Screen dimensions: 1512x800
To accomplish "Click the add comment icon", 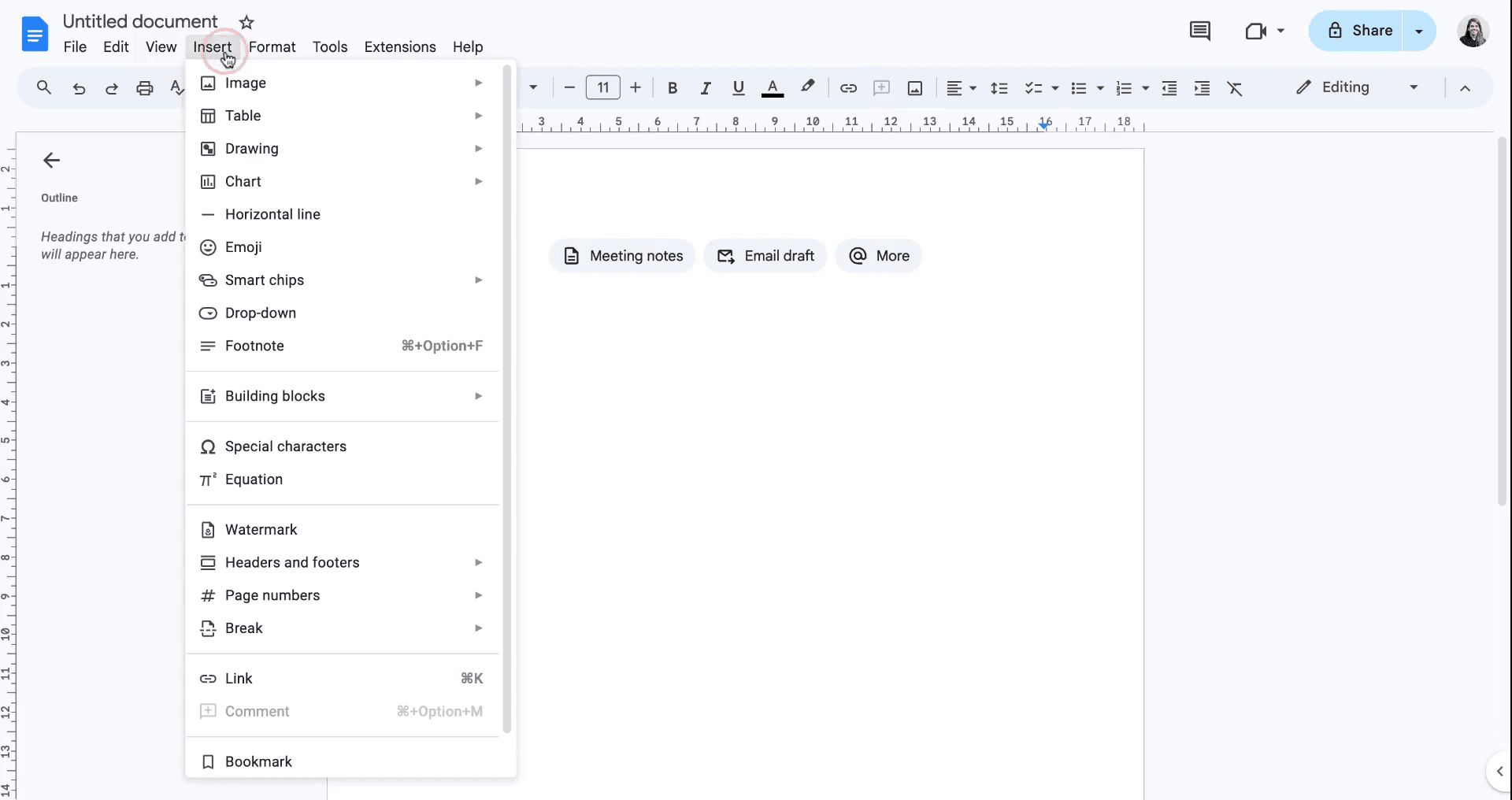I will (882, 87).
